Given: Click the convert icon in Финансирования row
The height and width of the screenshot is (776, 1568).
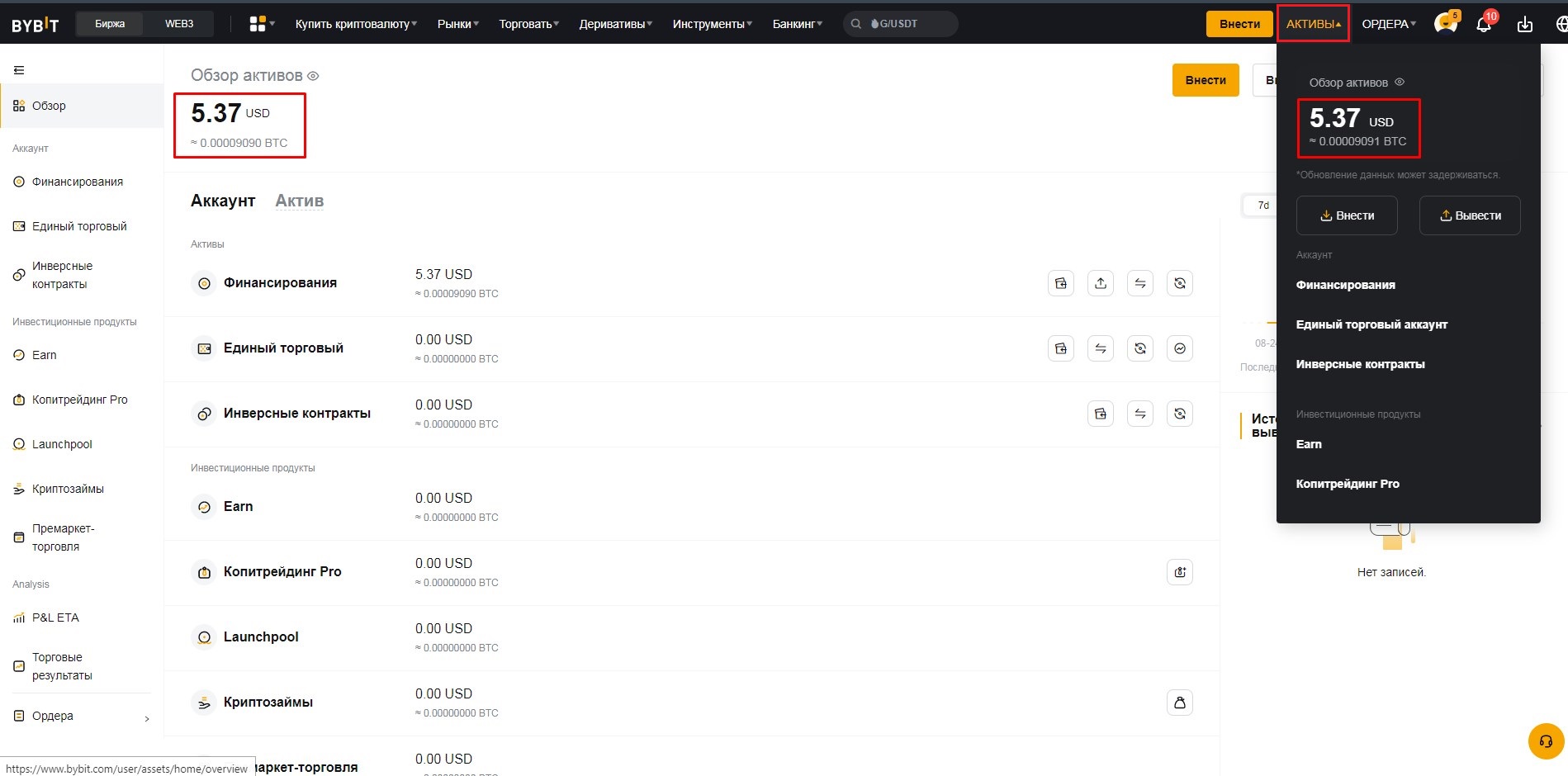Looking at the screenshot, I should pos(1180,283).
